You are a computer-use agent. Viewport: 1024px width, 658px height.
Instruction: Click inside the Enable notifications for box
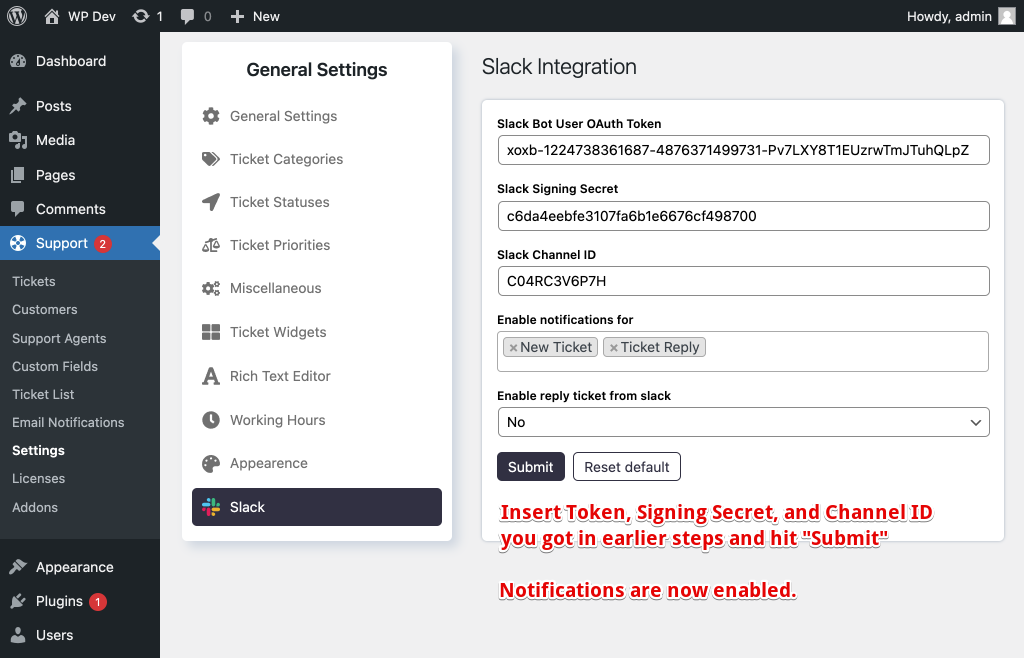(x=743, y=352)
